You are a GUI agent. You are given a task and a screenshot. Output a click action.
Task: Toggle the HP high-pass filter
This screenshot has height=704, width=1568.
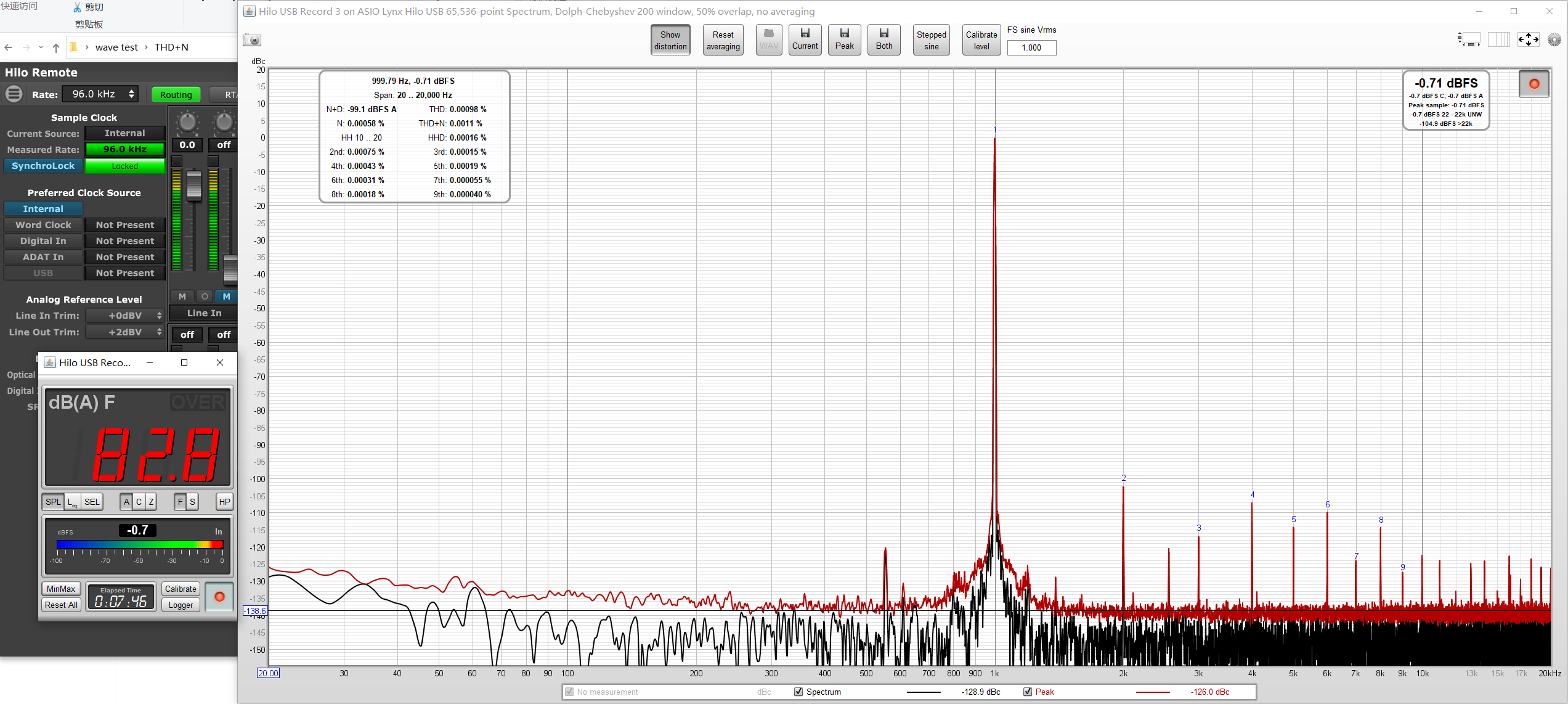224,502
